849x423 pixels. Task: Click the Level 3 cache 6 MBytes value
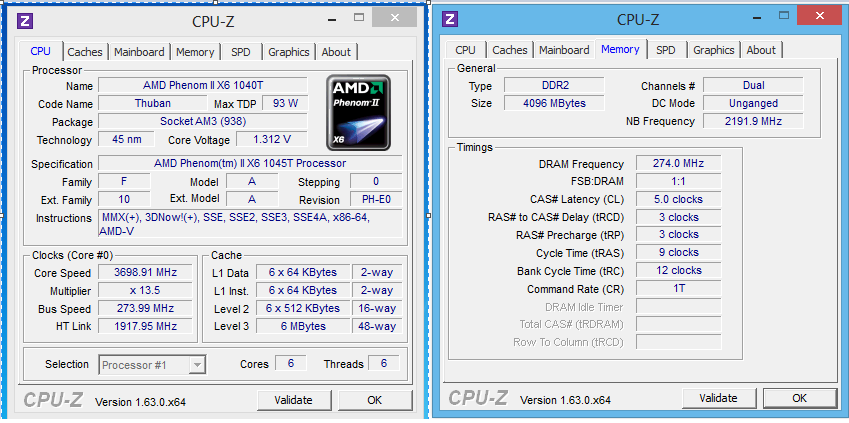tap(303, 326)
